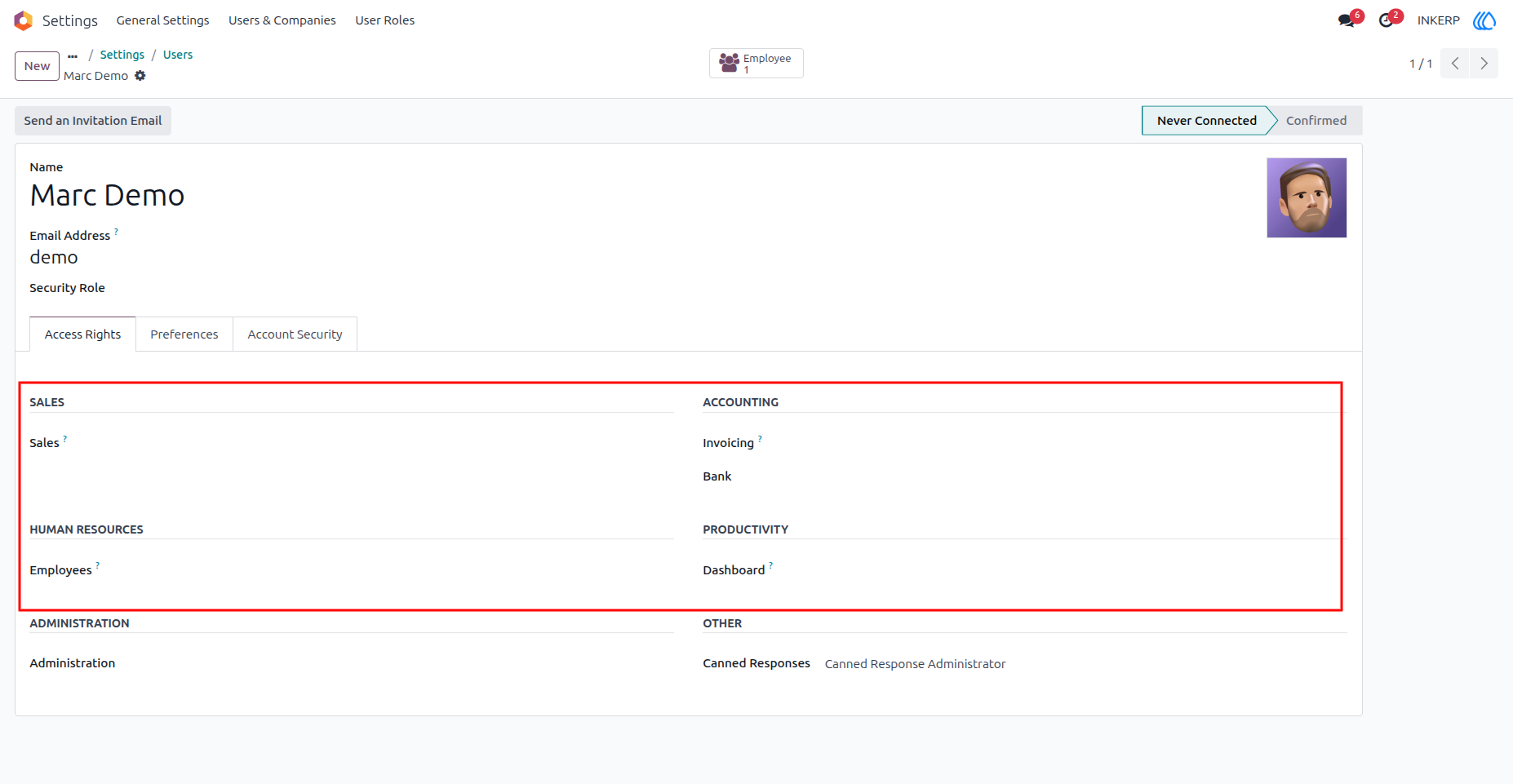Click the Employee smart button icon

[x=729, y=63]
